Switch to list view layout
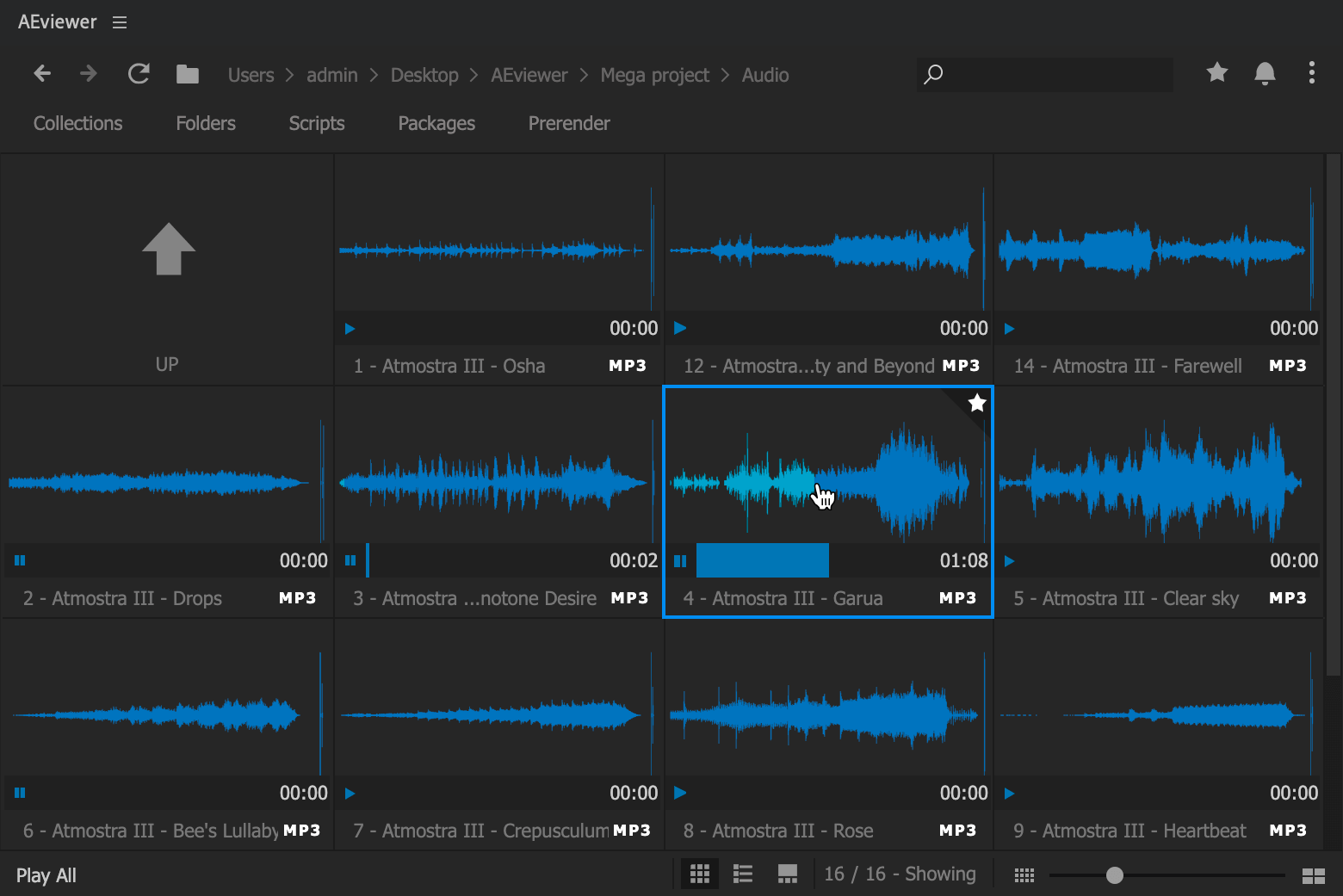 click(x=742, y=874)
